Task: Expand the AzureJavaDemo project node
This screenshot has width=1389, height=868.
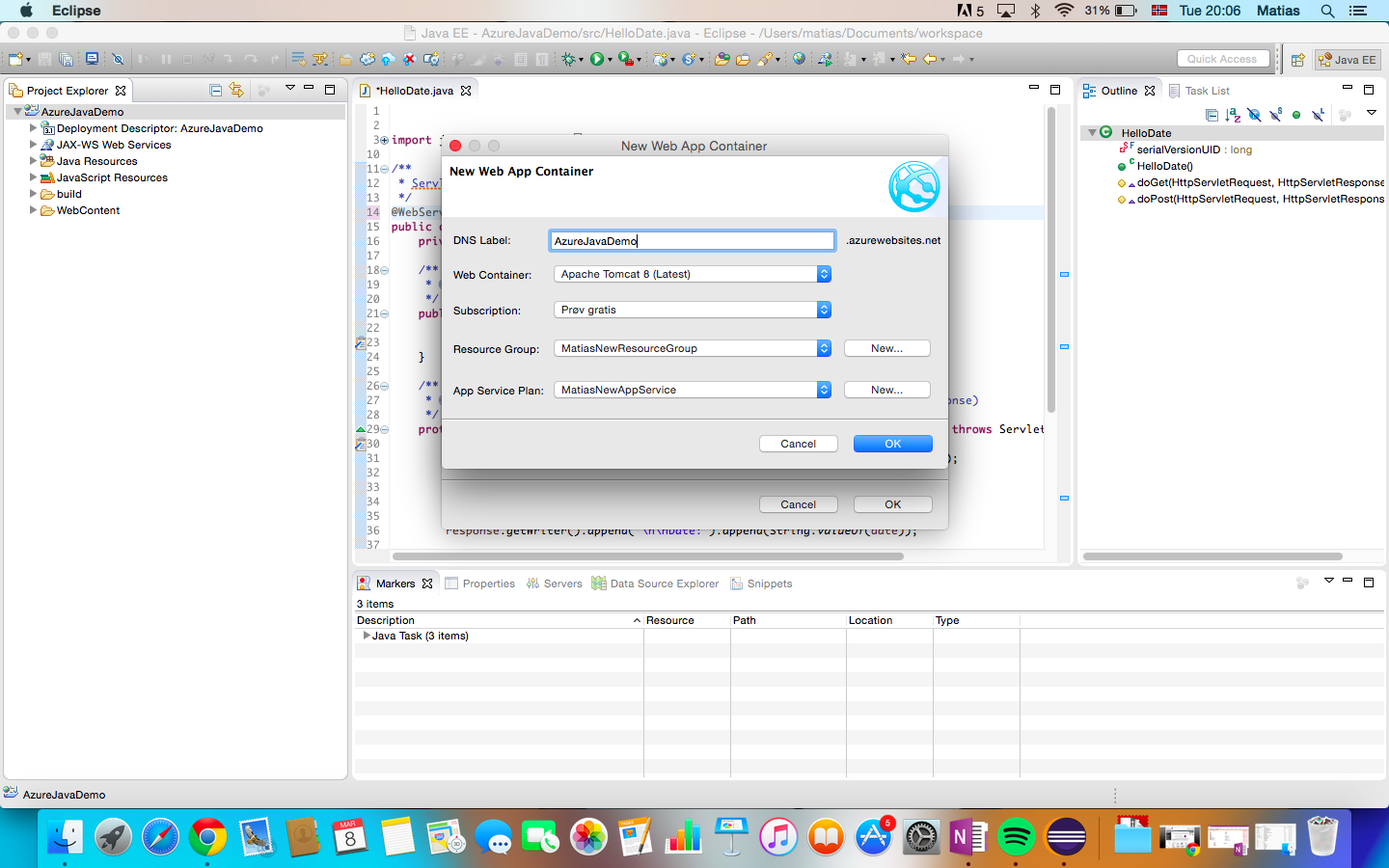Action: (x=17, y=112)
